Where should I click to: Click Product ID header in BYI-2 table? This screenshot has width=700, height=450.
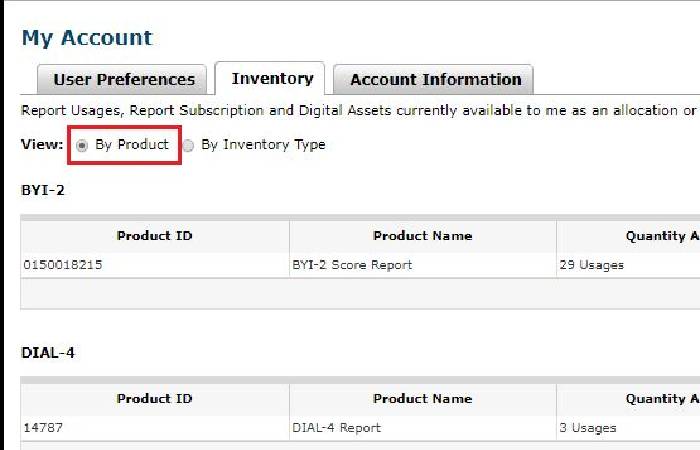click(x=154, y=236)
